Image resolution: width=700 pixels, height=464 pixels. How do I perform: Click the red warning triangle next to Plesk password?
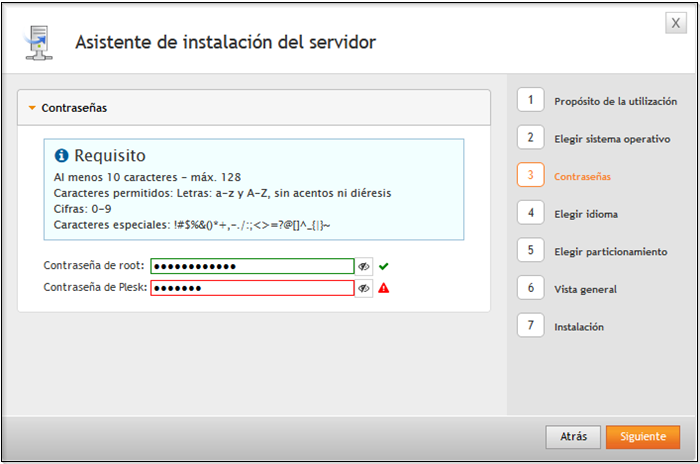[x=383, y=288]
